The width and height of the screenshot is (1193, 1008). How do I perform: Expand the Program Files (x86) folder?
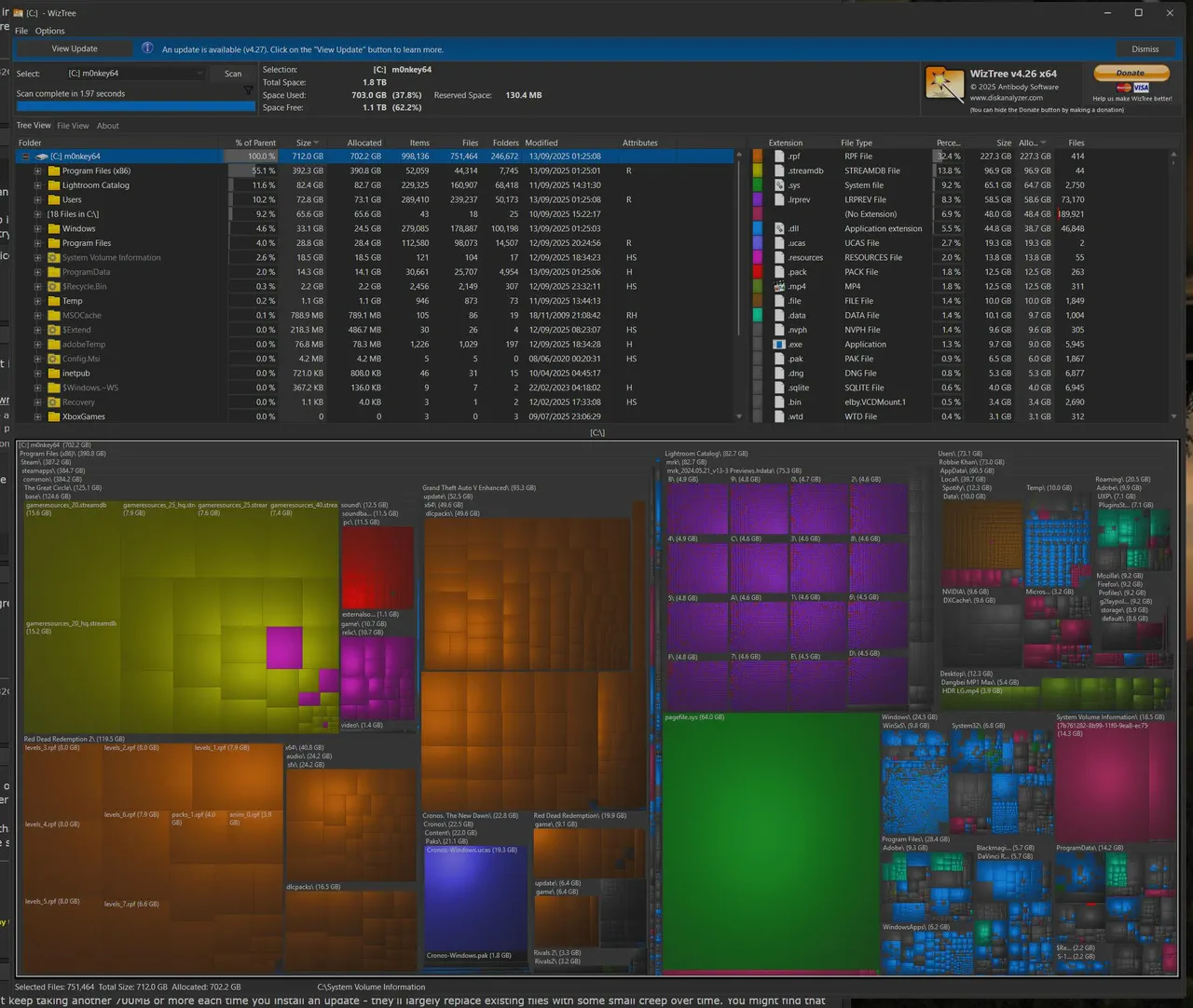click(37, 171)
